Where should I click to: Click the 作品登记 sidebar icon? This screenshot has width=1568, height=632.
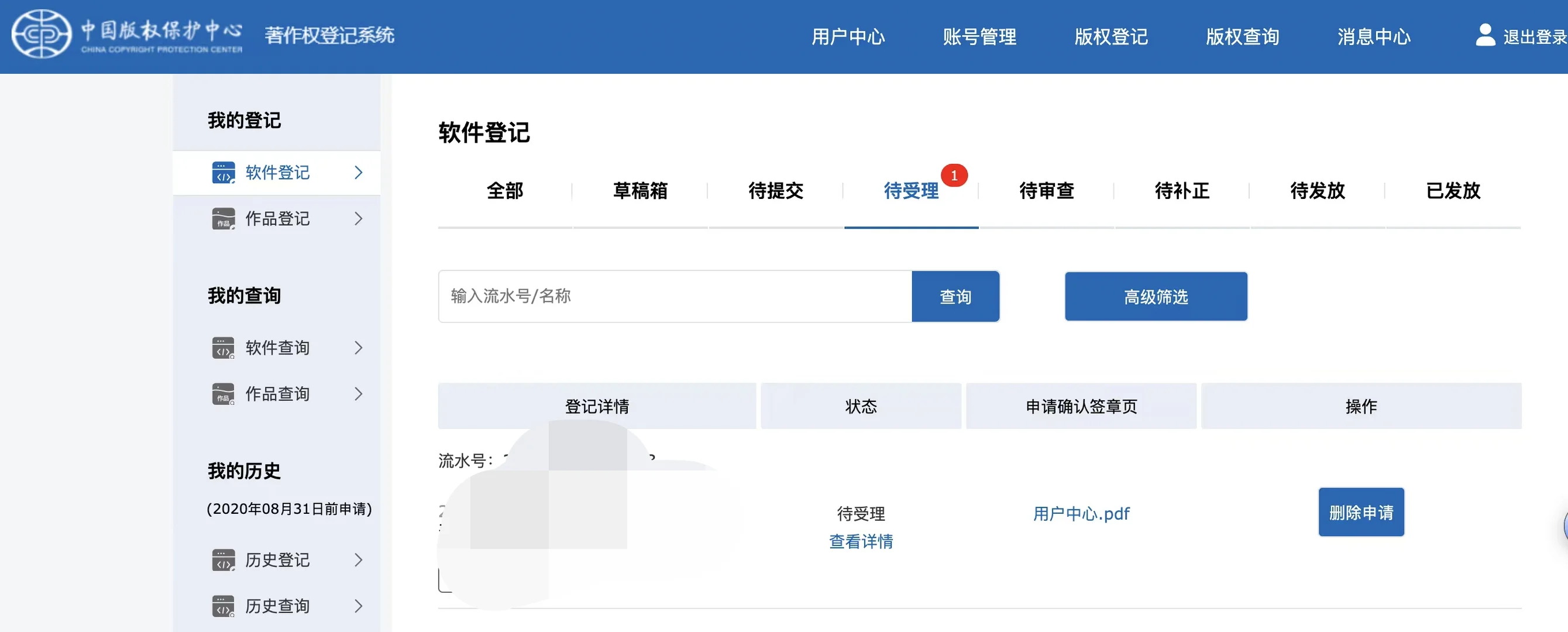(223, 219)
